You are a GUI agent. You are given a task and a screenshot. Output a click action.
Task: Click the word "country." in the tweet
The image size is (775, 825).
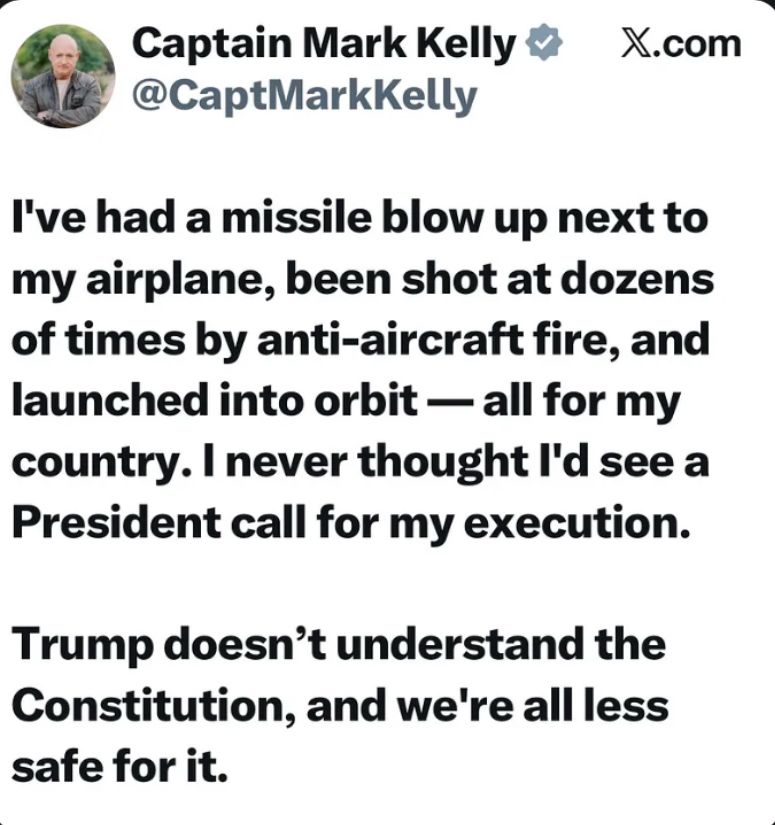click(x=102, y=463)
